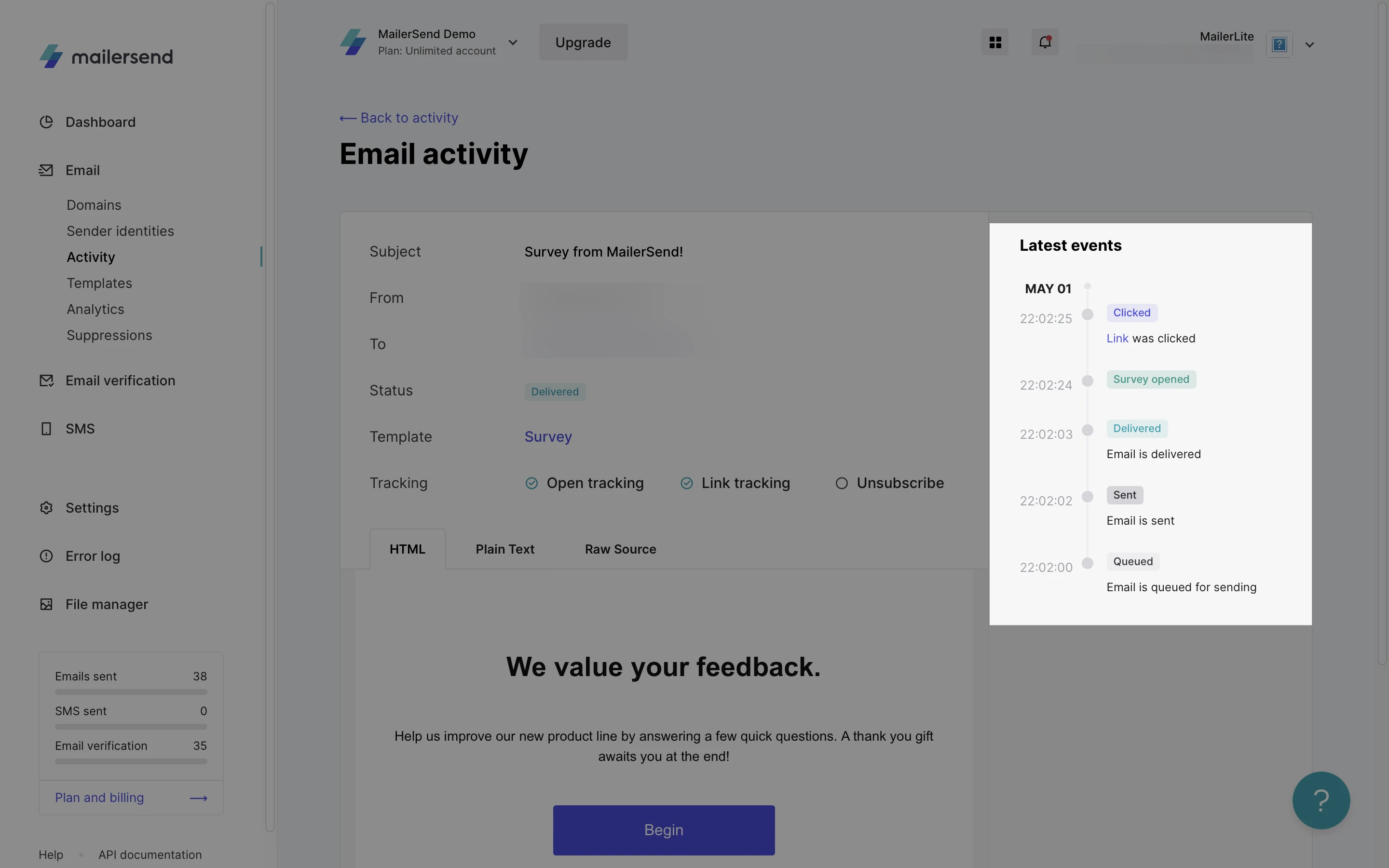Click the Email verification envelope icon
The height and width of the screenshot is (868, 1389).
46,380
